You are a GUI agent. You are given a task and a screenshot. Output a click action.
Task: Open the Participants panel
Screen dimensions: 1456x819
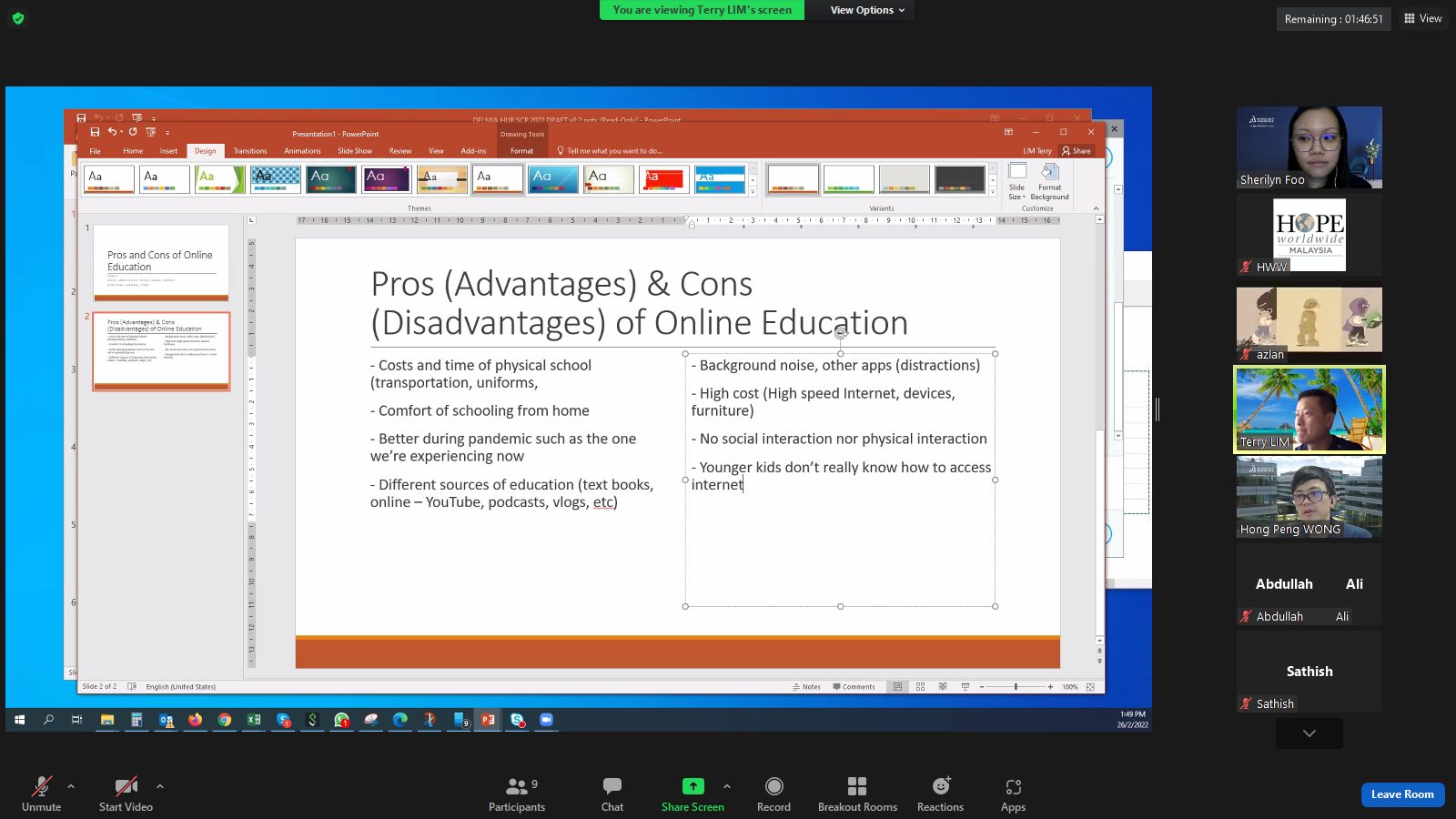coord(516,794)
